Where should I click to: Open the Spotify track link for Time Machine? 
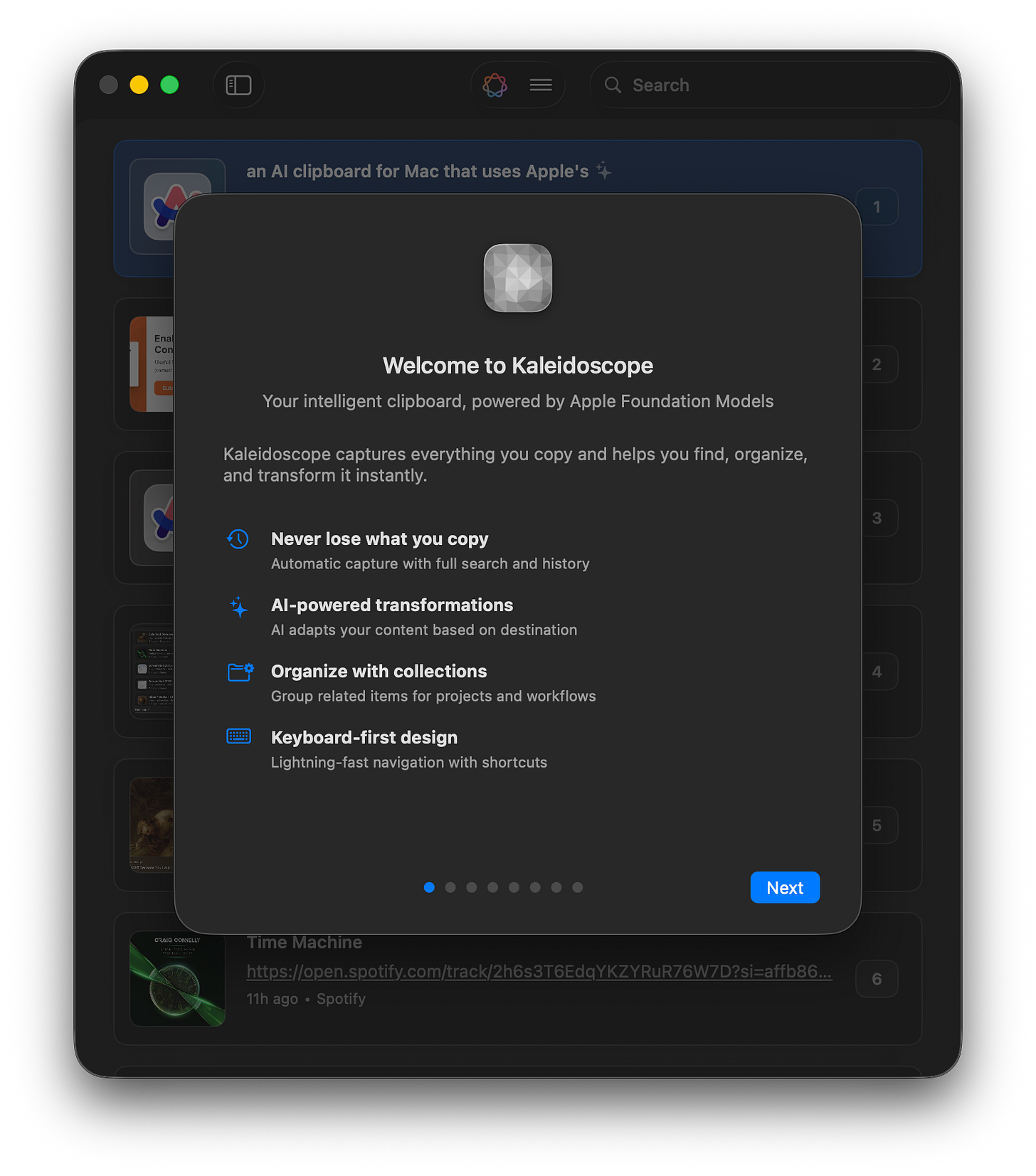click(x=539, y=971)
